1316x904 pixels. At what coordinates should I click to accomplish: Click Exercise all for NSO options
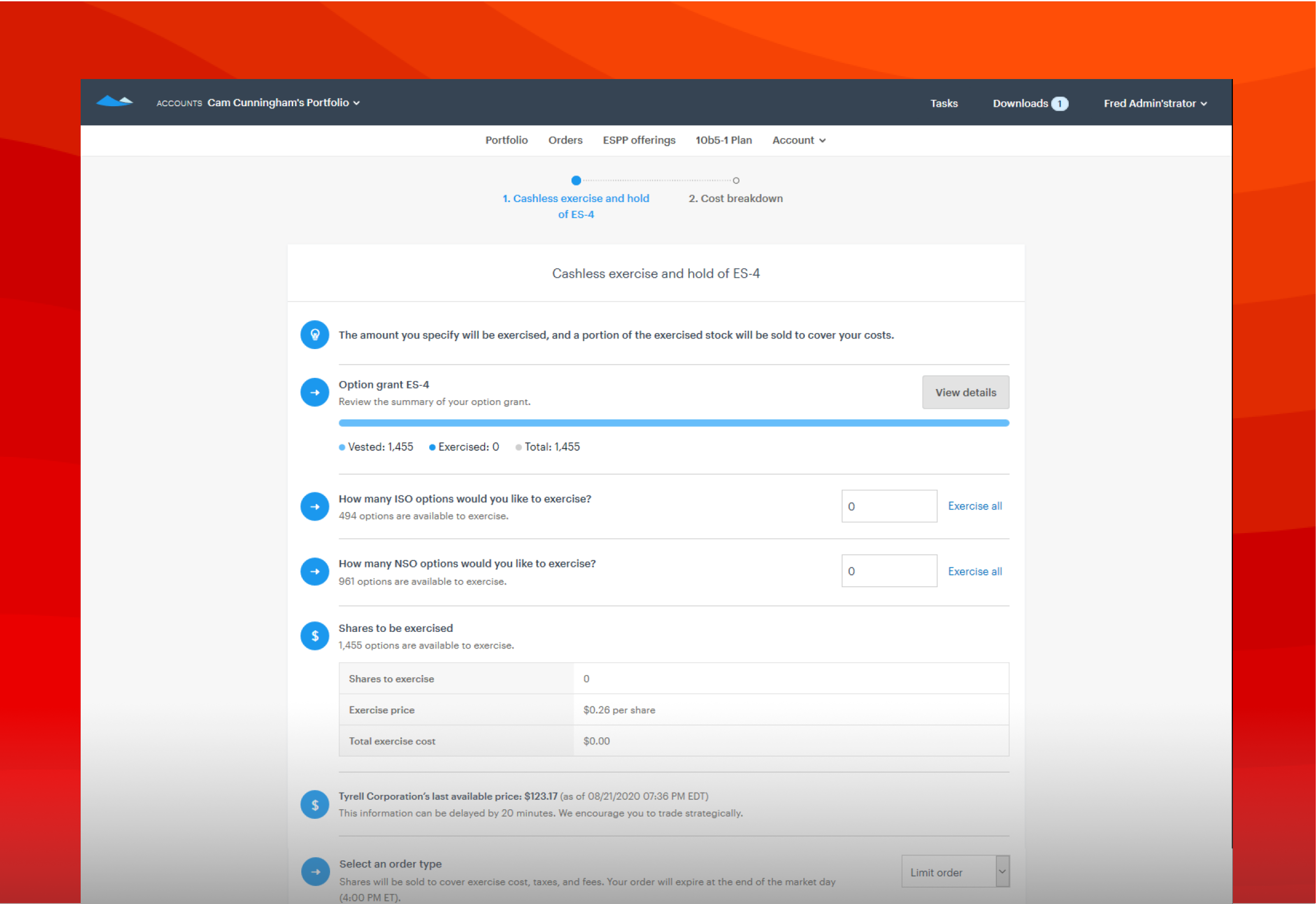[x=974, y=571]
